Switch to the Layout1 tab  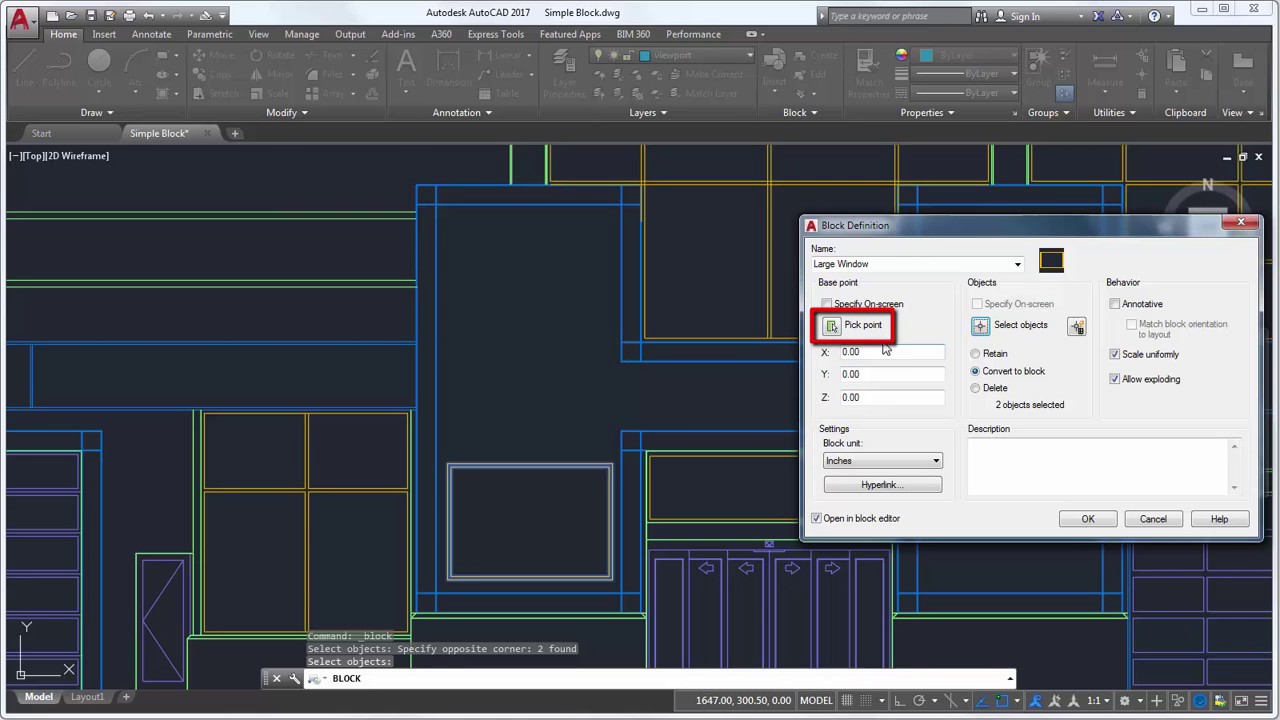(x=87, y=697)
